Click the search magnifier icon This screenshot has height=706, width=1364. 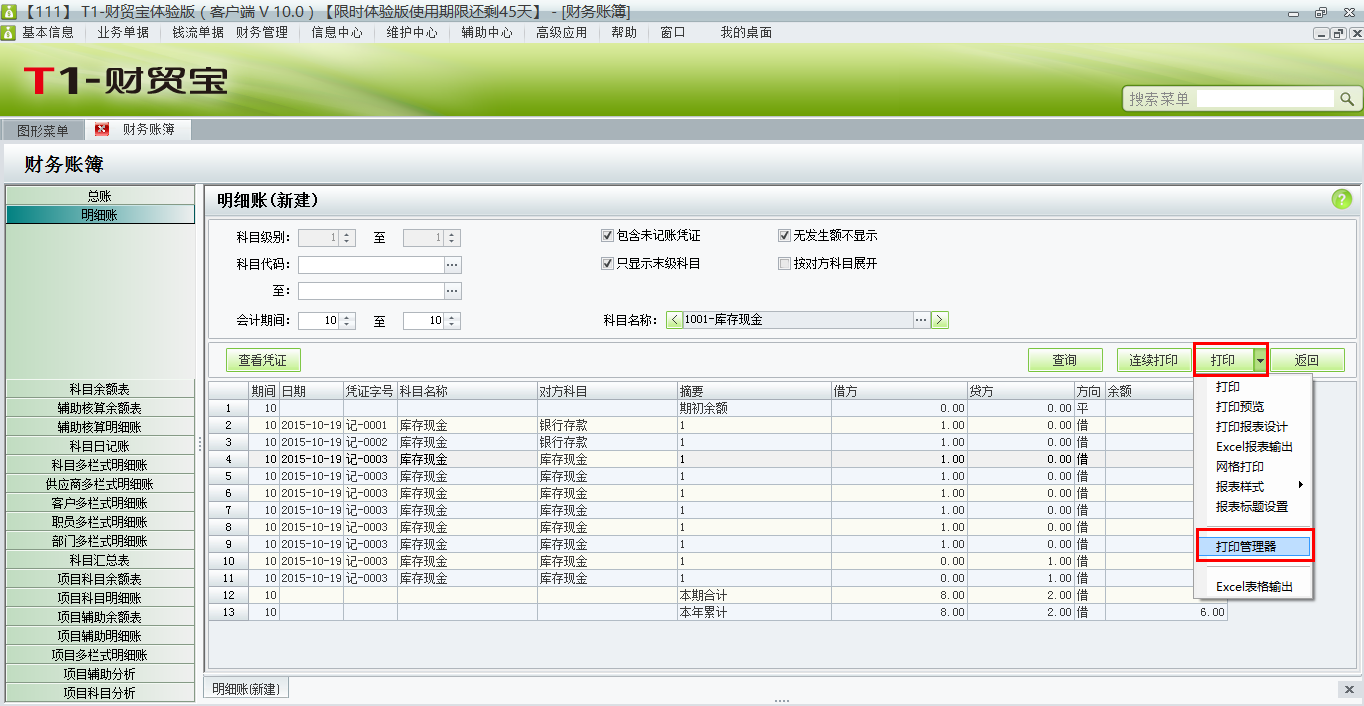(1347, 99)
